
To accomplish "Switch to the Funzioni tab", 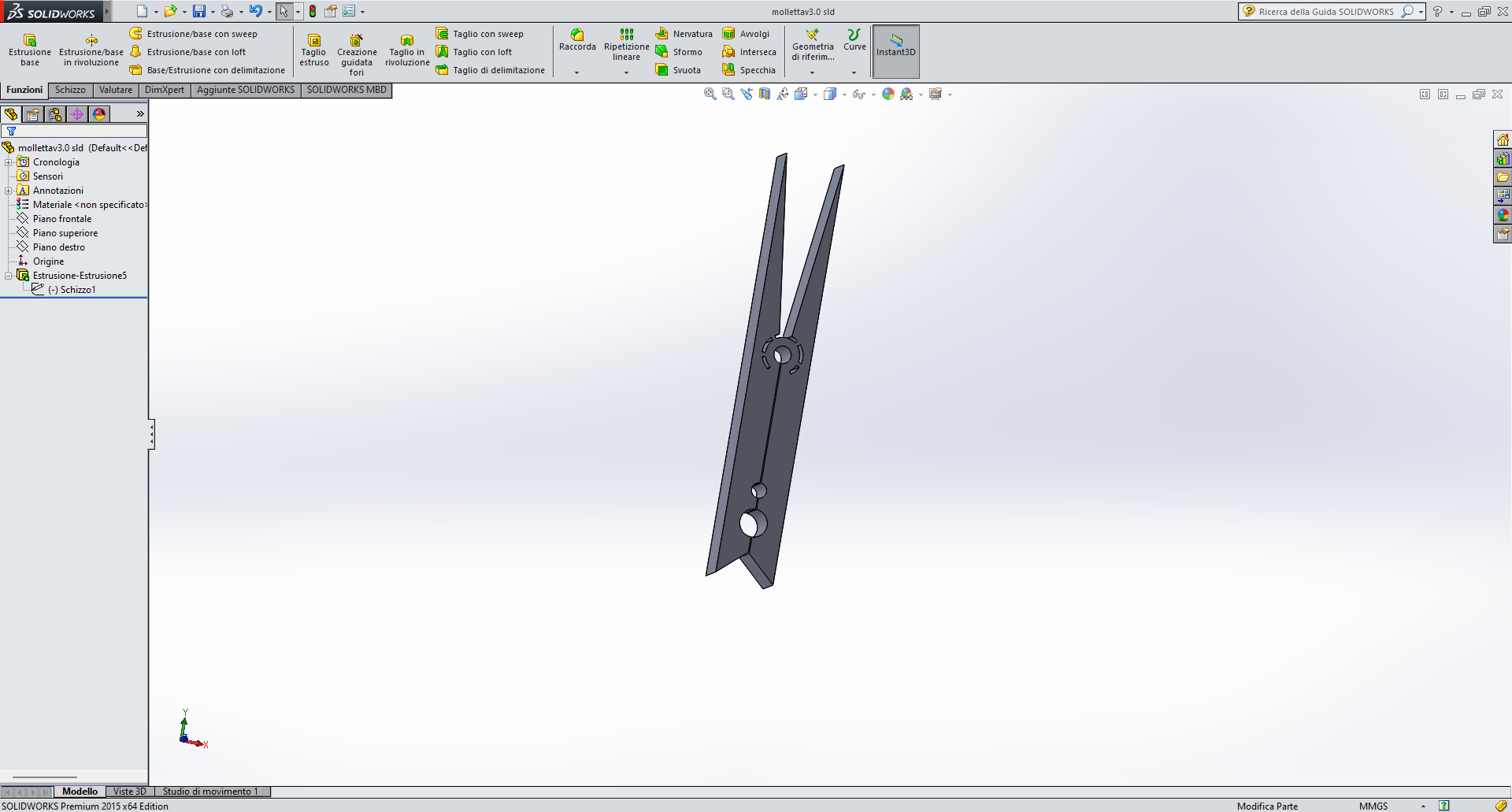I will pos(24,90).
